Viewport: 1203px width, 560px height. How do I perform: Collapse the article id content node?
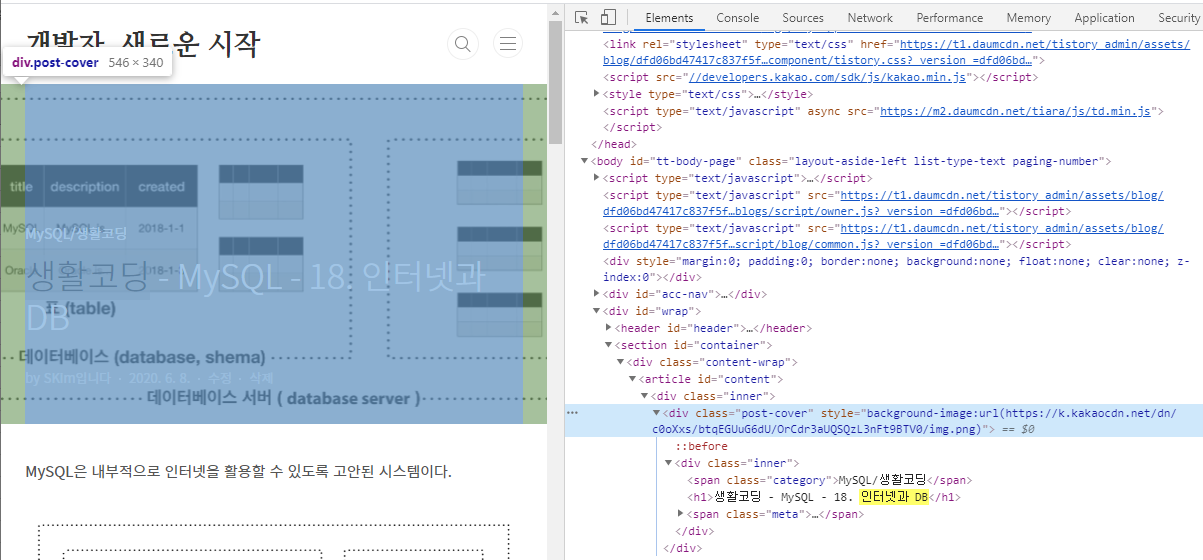coord(633,379)
